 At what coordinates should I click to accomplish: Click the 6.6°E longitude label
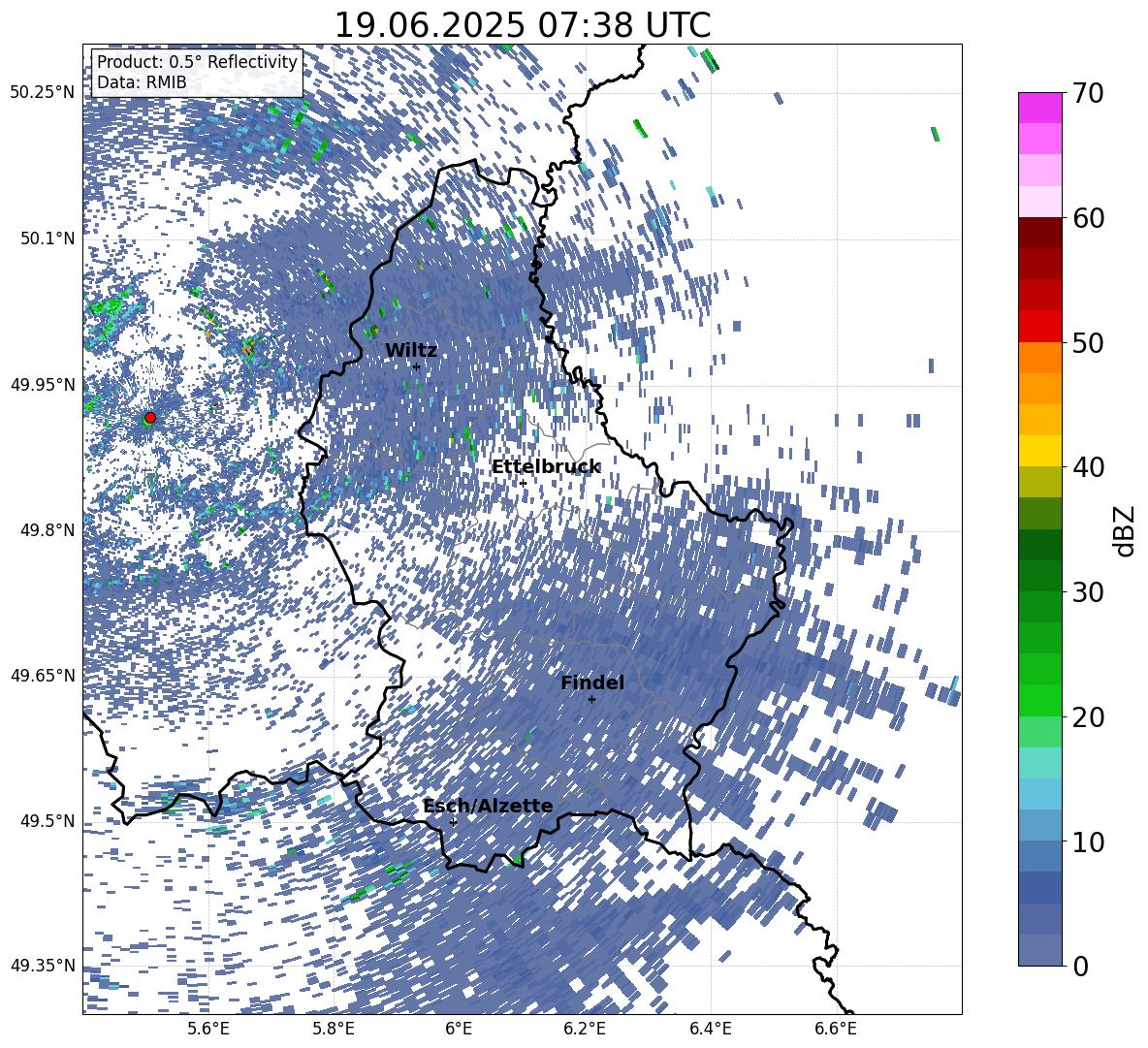pyautogui.click(x=836, y=1030)
